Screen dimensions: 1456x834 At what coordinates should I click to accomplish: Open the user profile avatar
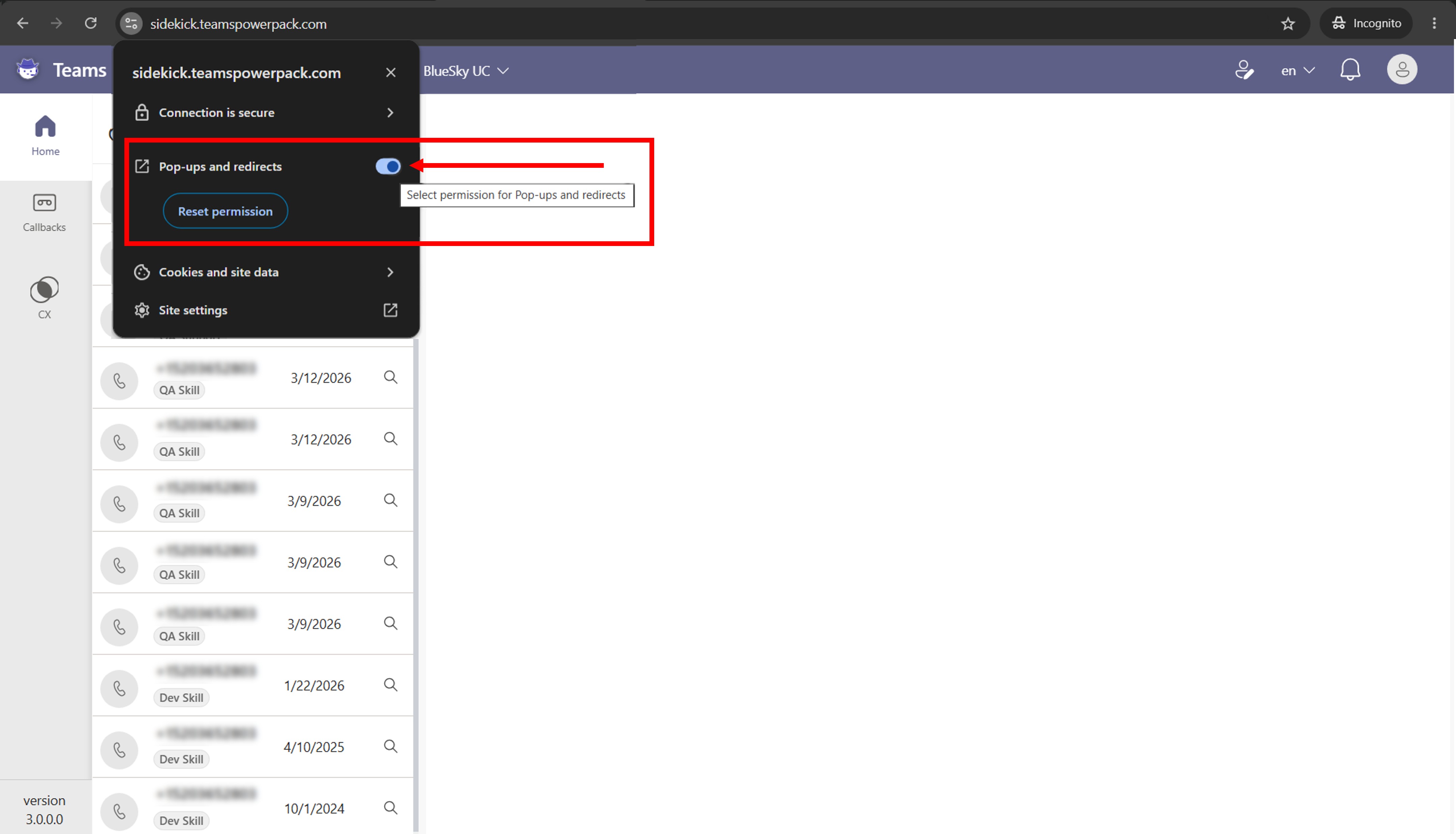coord(1402,70)
